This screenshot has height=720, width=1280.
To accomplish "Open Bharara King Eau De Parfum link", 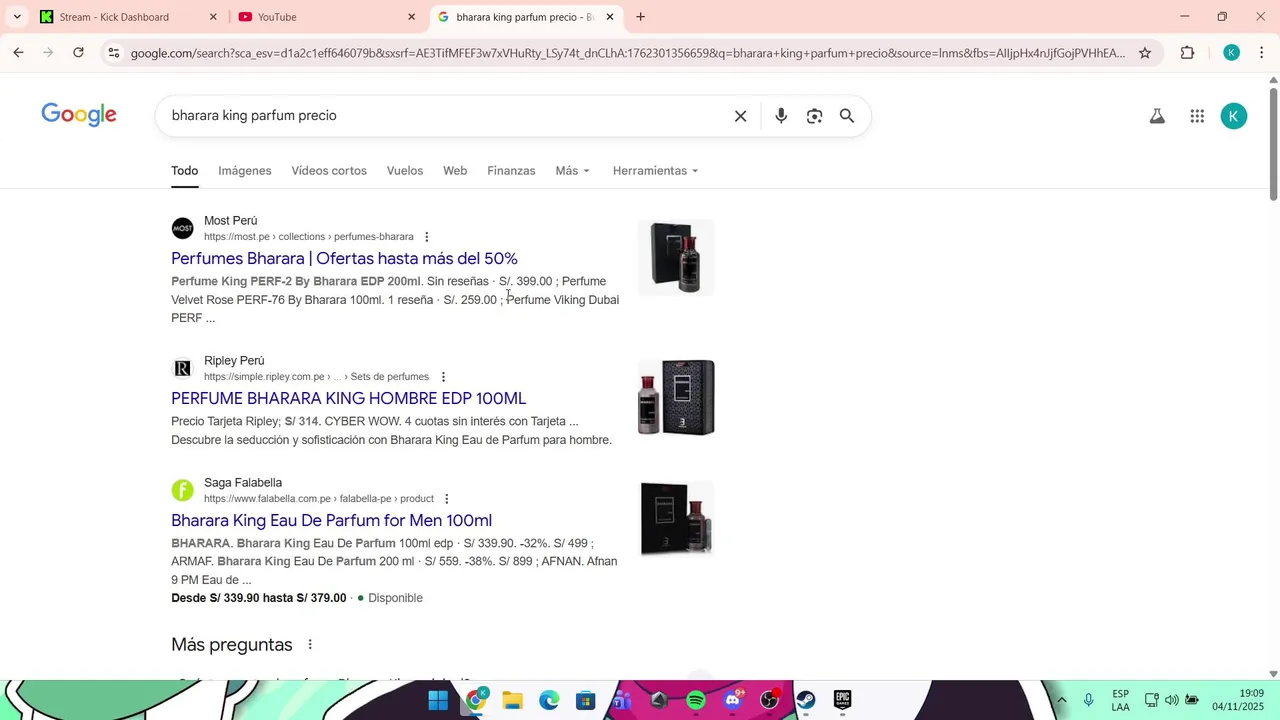I will (331, 521).
